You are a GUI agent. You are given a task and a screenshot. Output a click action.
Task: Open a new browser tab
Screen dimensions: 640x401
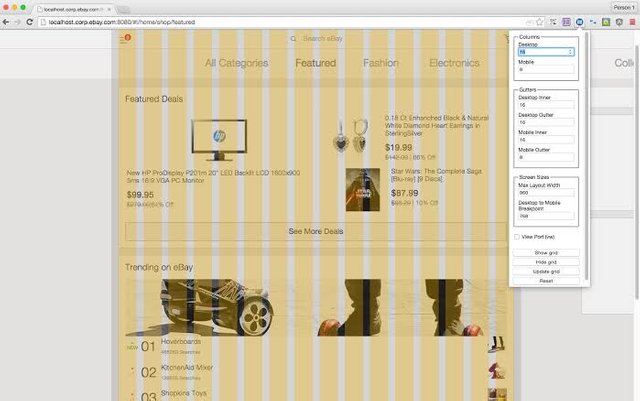pyautogui.click(x=123, y=9)
